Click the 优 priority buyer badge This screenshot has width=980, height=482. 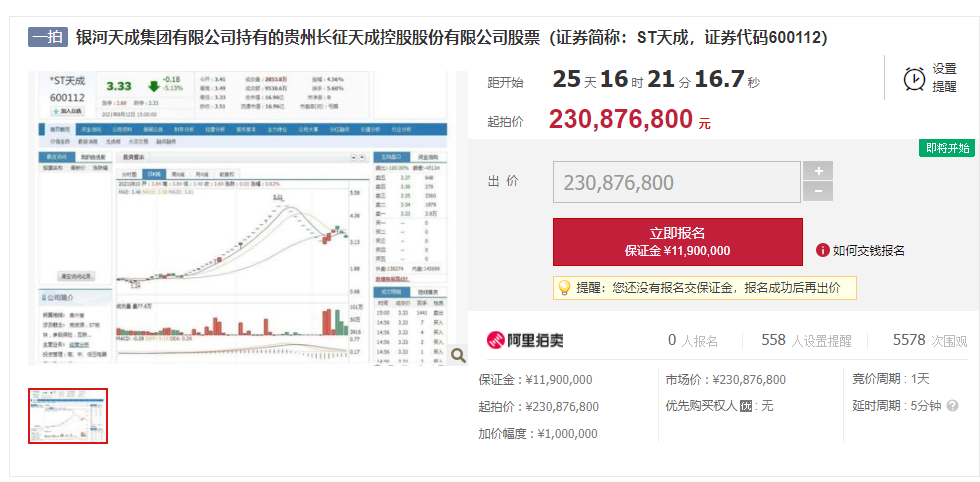point(746,406)
